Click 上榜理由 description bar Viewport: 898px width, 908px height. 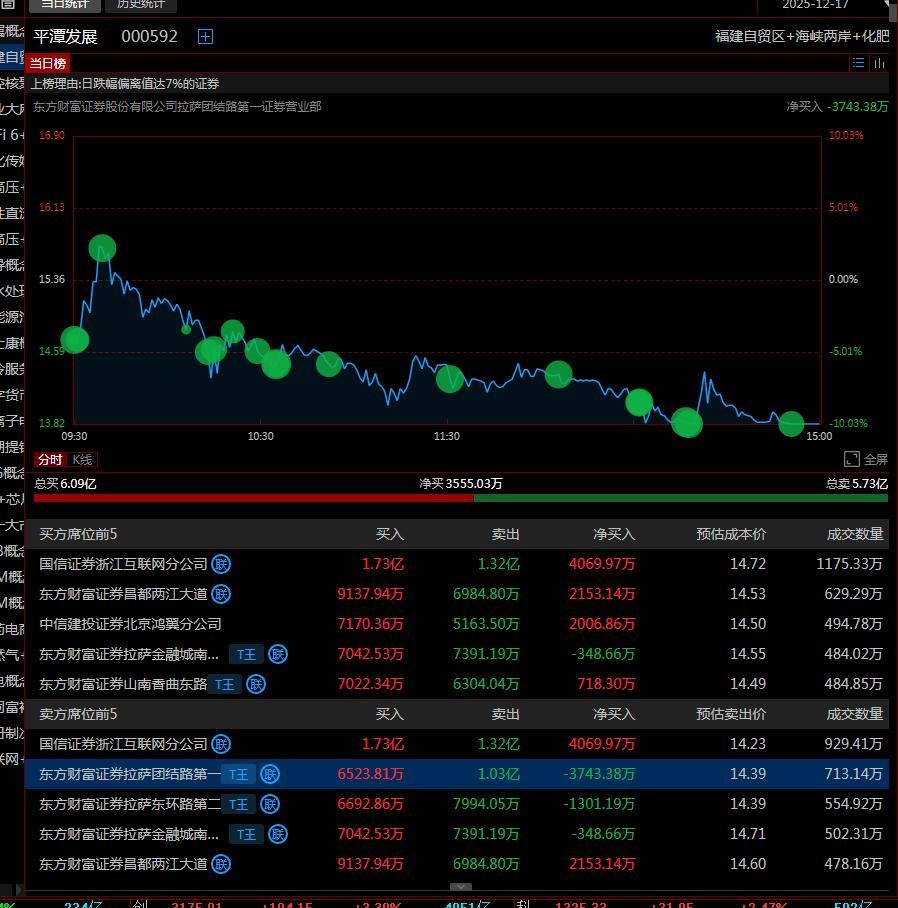pos(457,84)
